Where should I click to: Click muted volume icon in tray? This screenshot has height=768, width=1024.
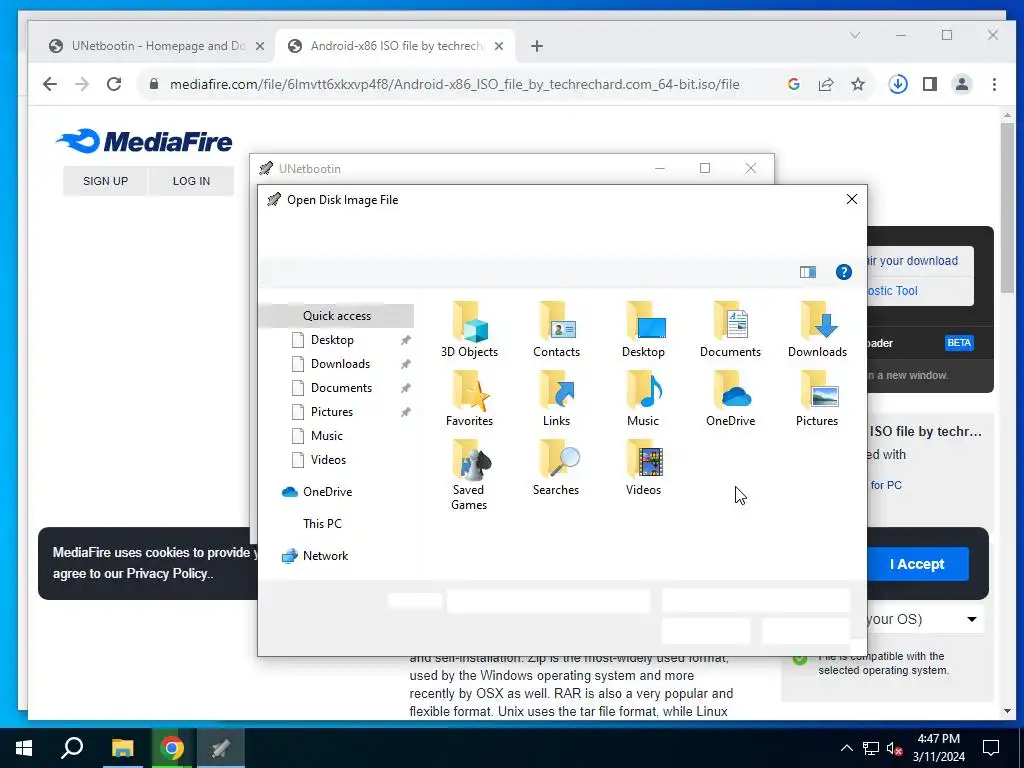pos(894,748)
